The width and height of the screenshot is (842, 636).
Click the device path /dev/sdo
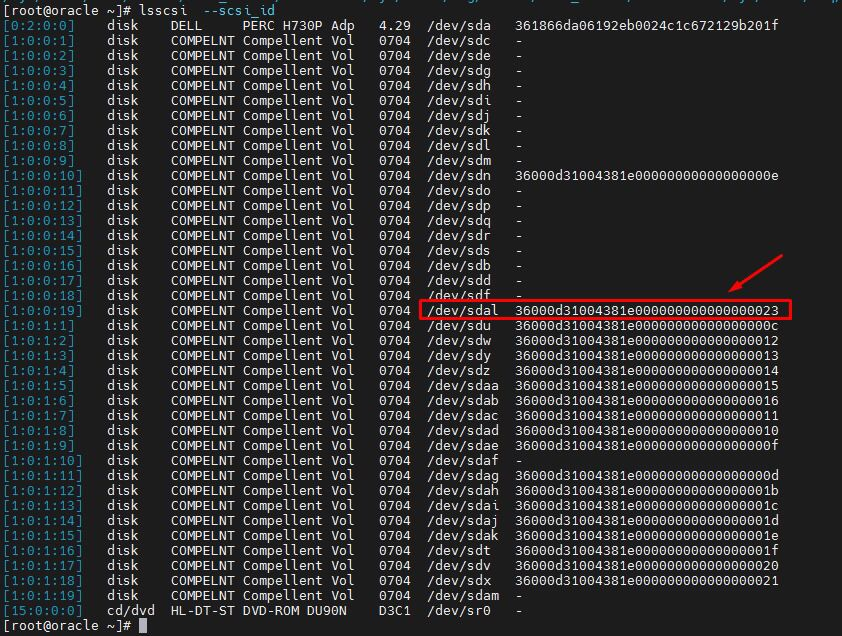(459, 191)
